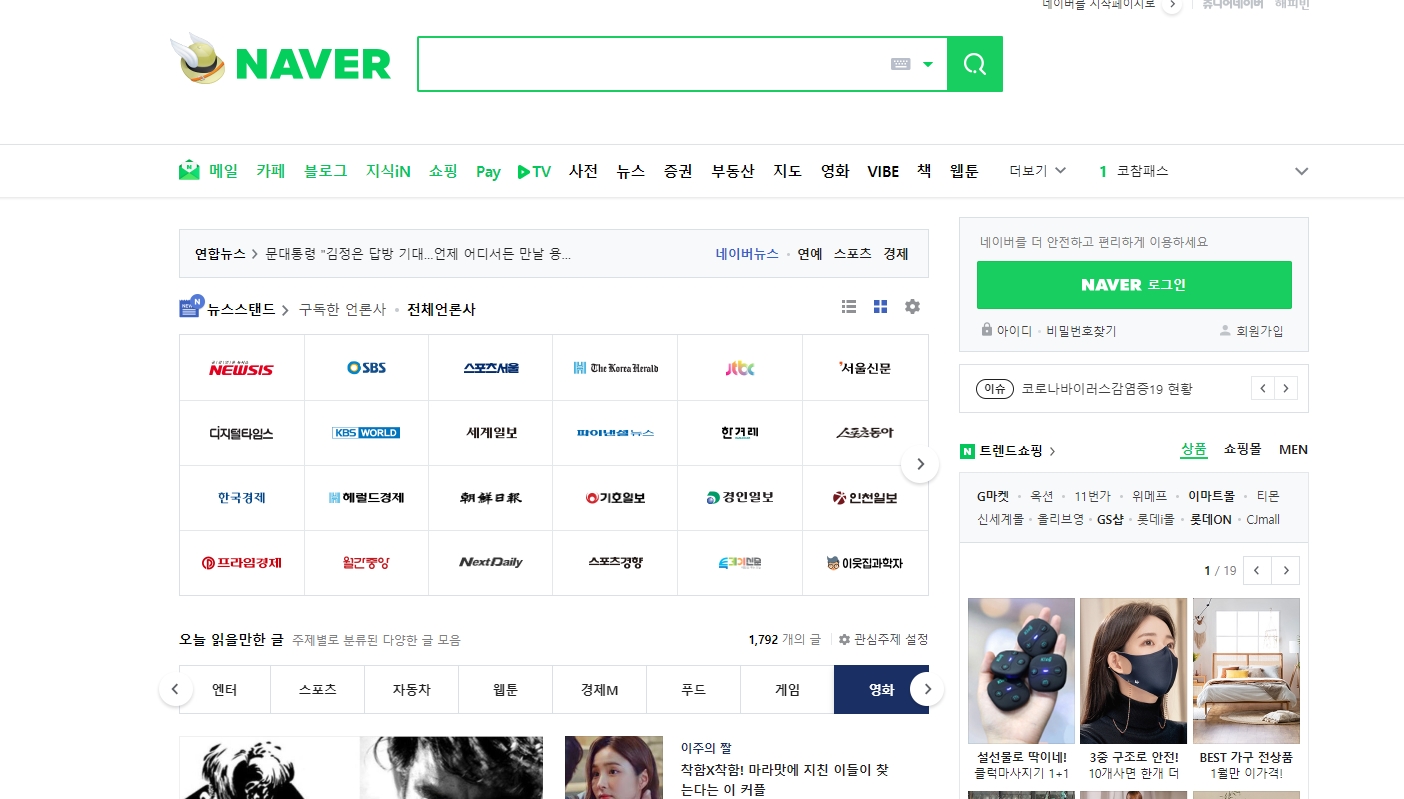Switch newsstand to grid view
1404x799 pixels.
(881, 307)
